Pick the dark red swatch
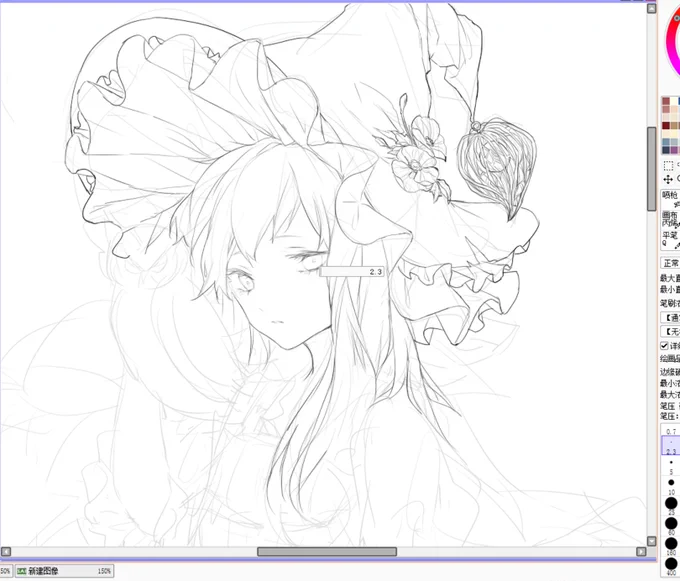The width and height of the screenshot is (680, 581). (667, 126)
